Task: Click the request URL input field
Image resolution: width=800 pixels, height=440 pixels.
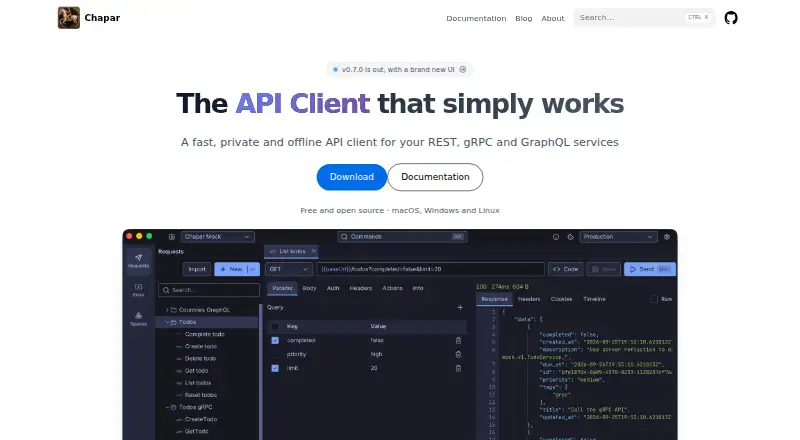Action: click(431, 269)
